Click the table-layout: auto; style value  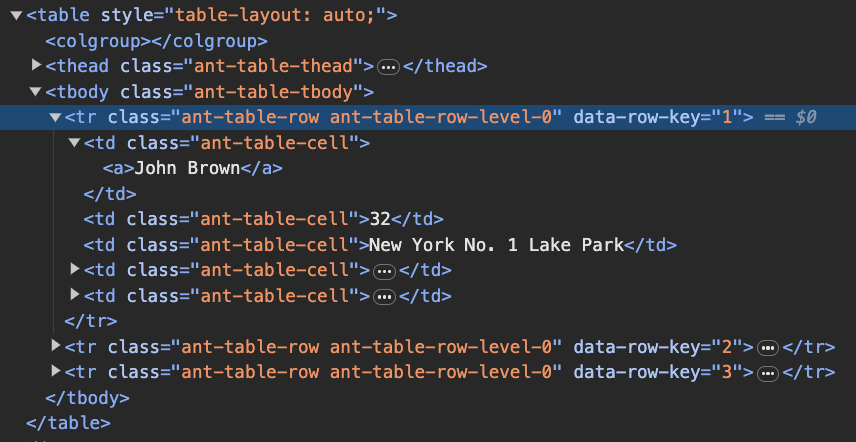point(275,15)
